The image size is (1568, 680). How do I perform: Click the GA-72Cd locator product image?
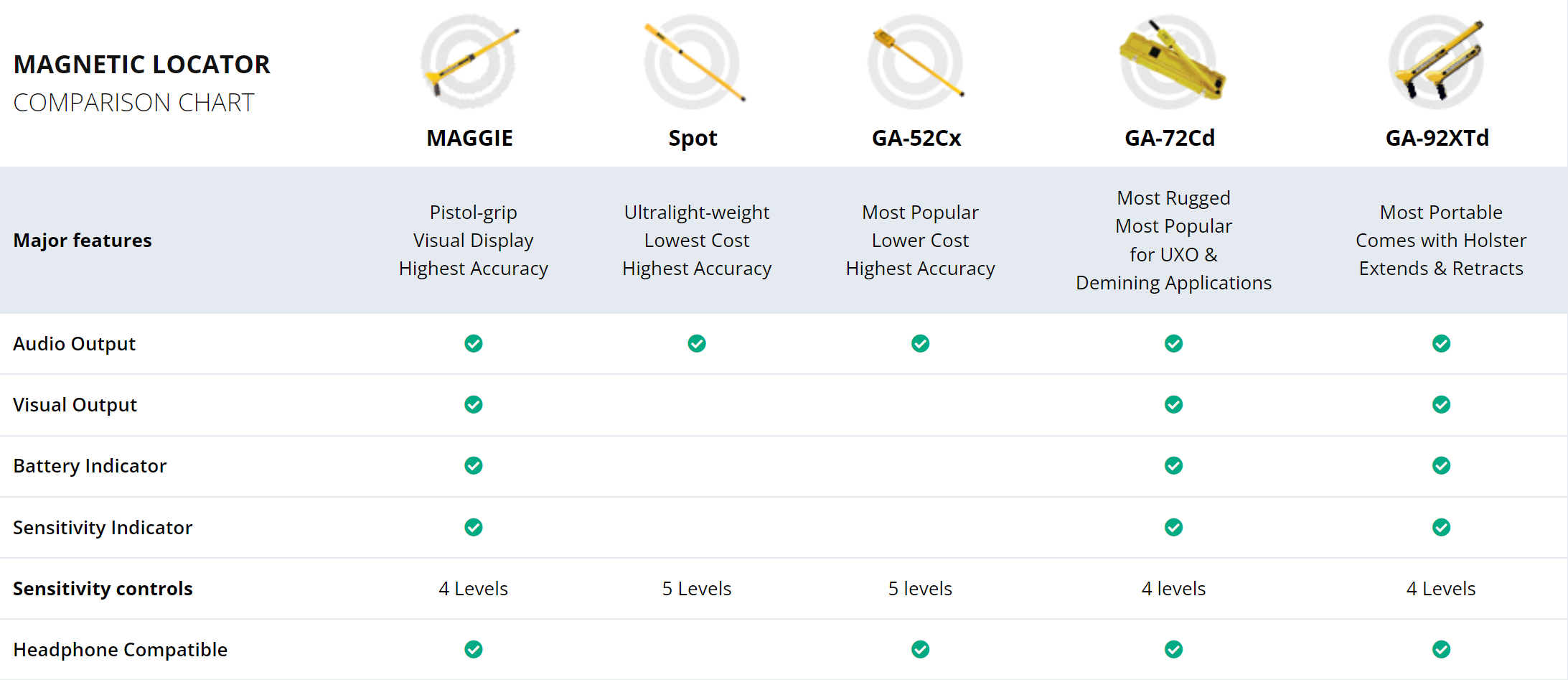1170,62
